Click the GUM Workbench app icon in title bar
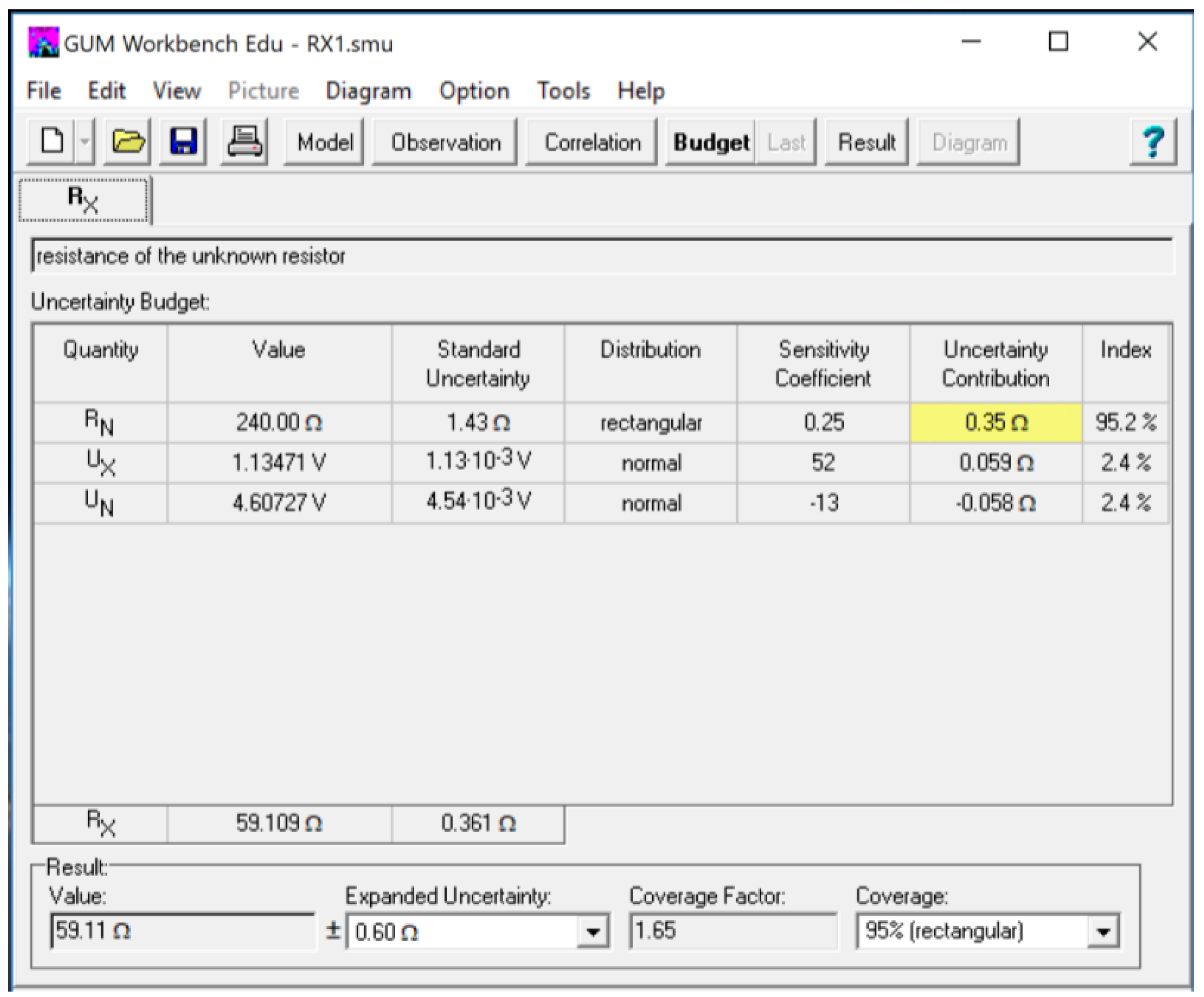The image size is (1204, 997). [43, 42]
